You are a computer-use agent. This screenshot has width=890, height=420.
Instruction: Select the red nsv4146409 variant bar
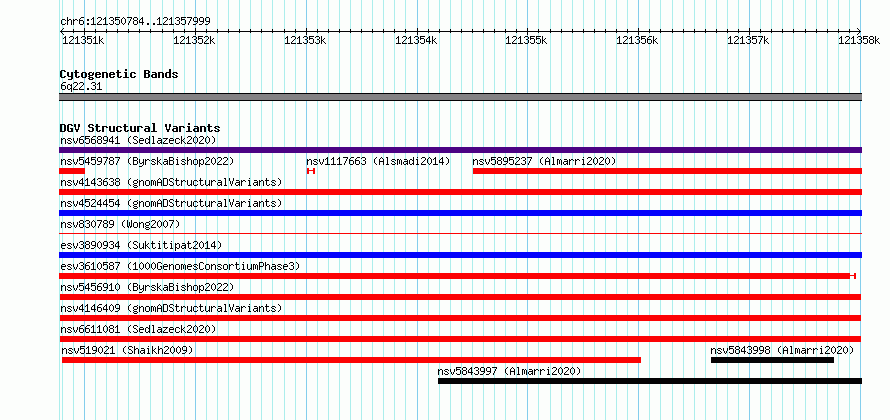[460, 318]
